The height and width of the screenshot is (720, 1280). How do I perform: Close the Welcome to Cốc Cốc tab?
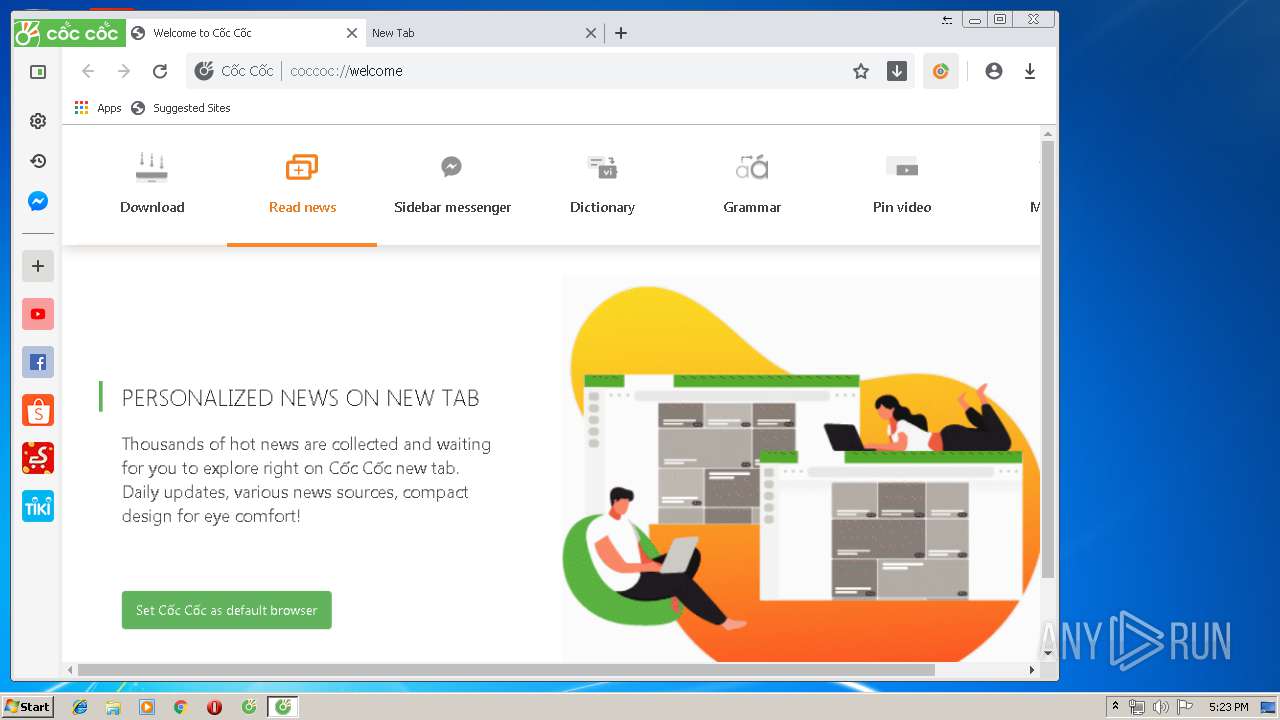pos(351,33)
